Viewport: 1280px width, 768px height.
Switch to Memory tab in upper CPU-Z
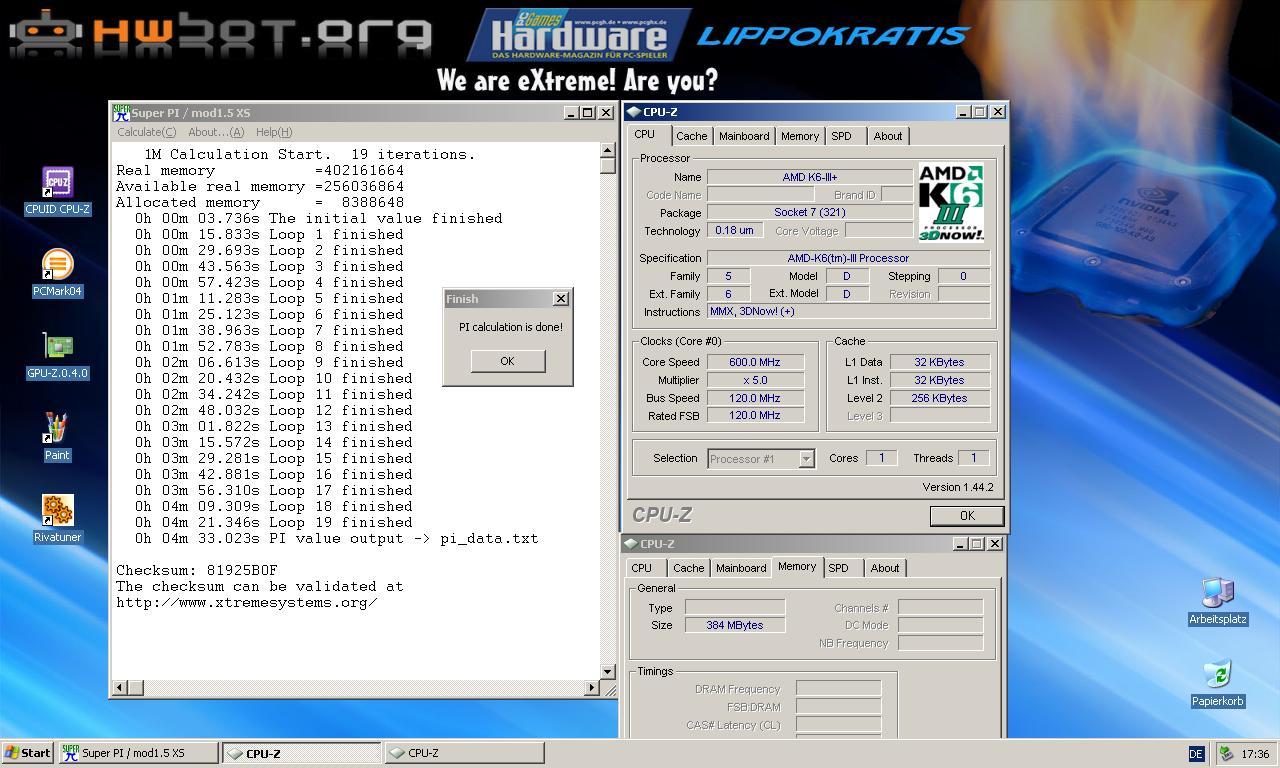pyautogui.click(x=800, y=136)
